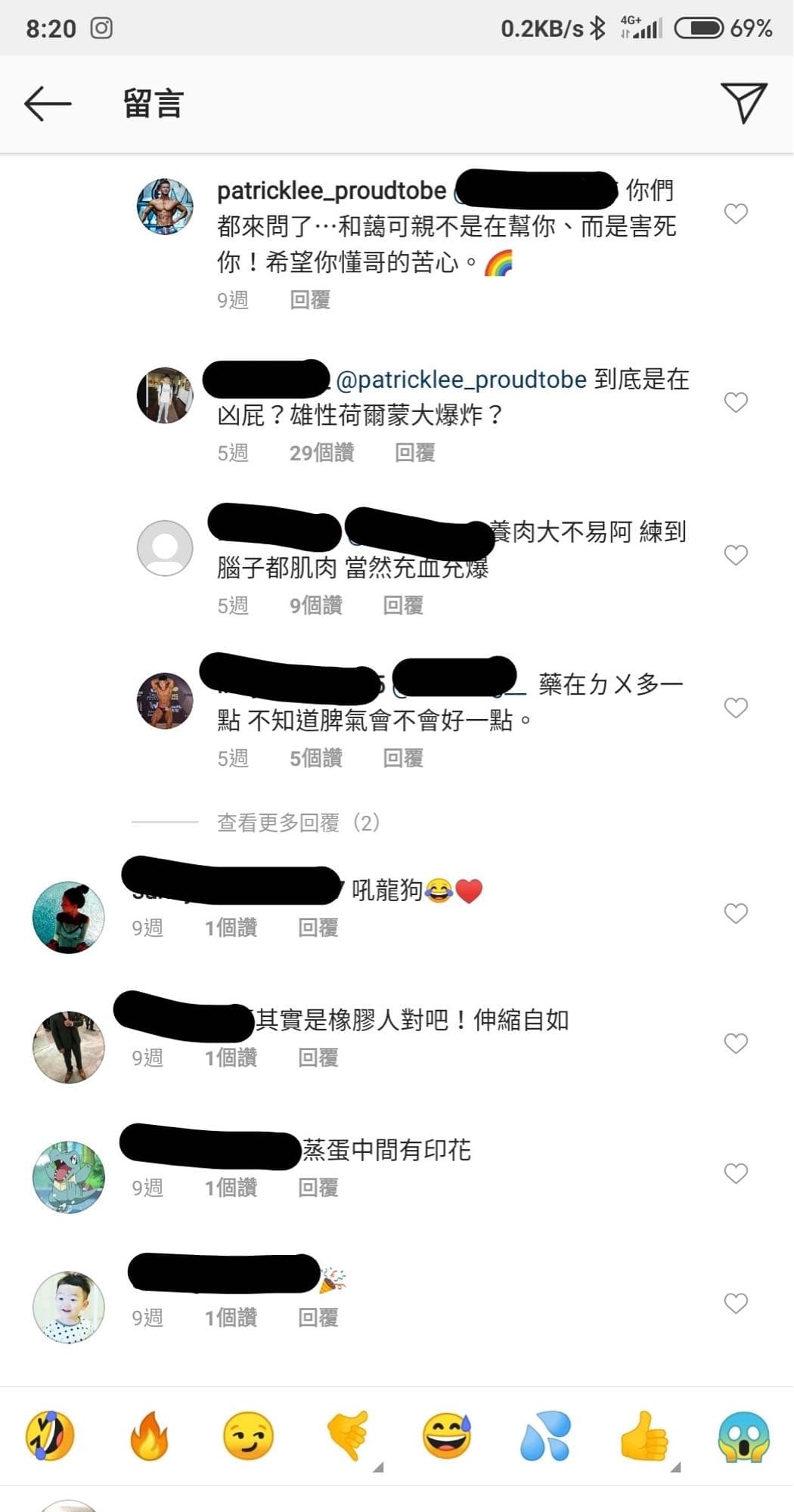This screenshot has width=794, height=1512.
Task: Insert the call-me hand emoji
Action: pos(347,1435)
